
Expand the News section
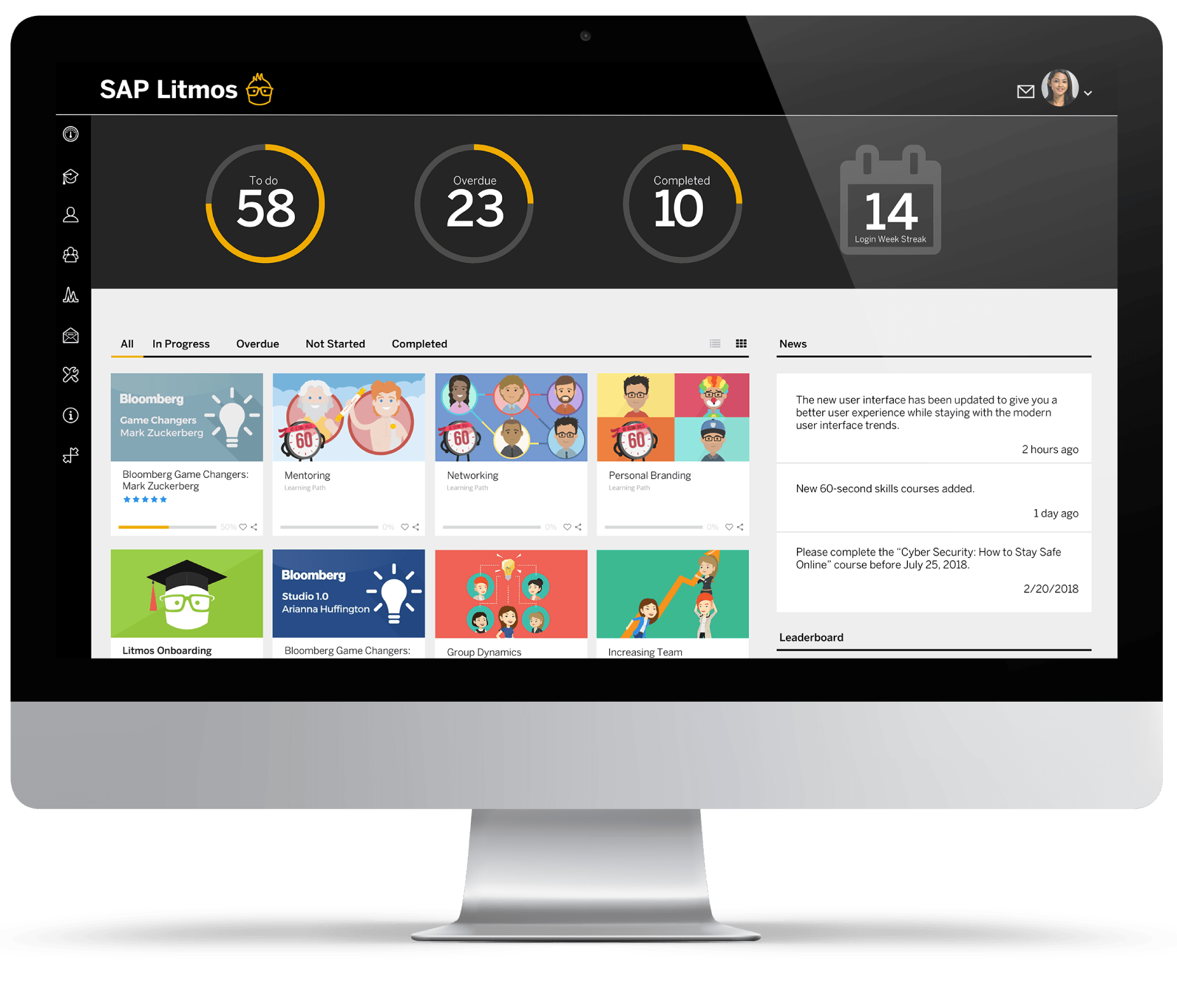pos(800,343)
